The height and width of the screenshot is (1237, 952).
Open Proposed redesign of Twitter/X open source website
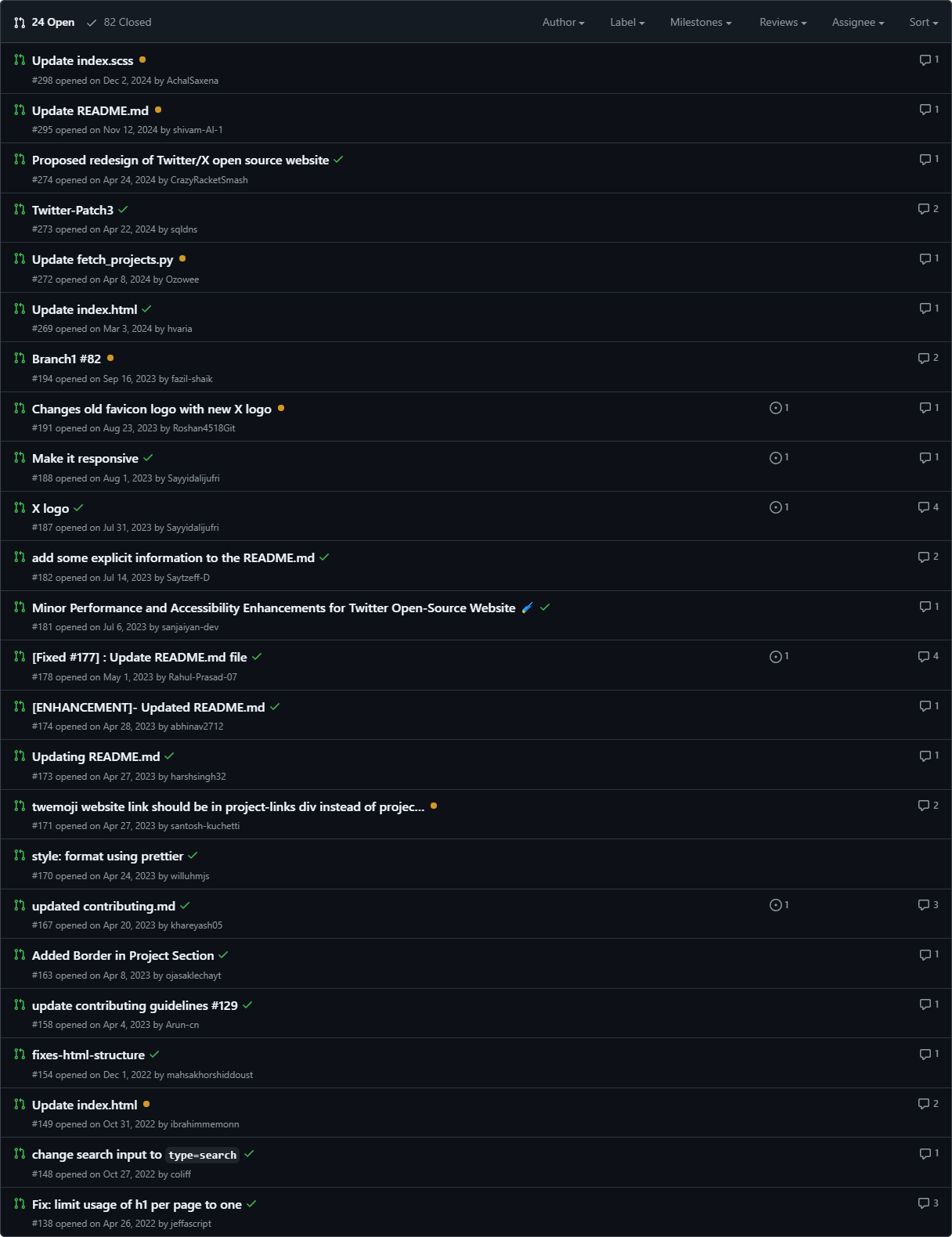click(x=180, y=160)
